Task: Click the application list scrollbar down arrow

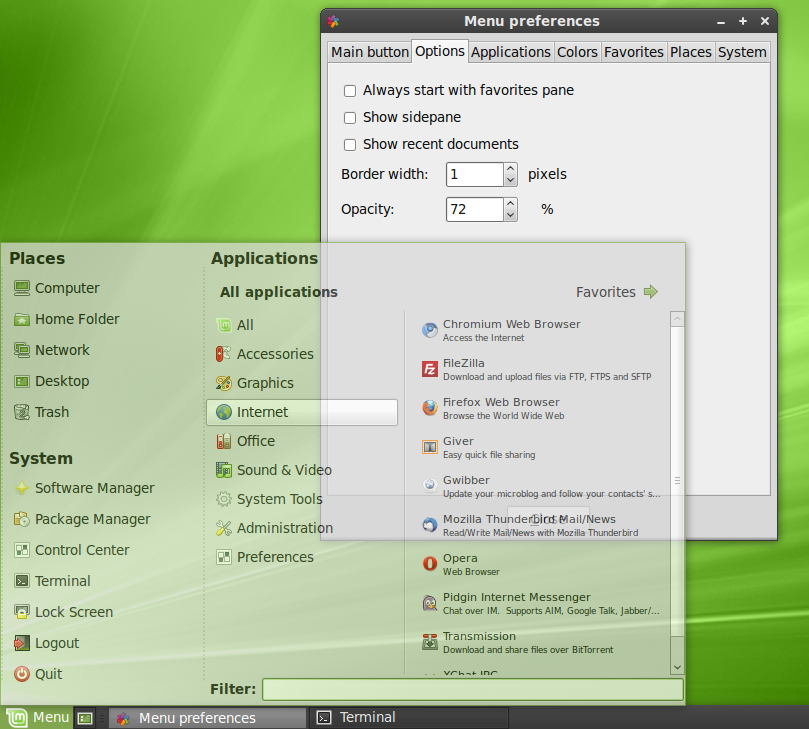Action: click(677, 667)
